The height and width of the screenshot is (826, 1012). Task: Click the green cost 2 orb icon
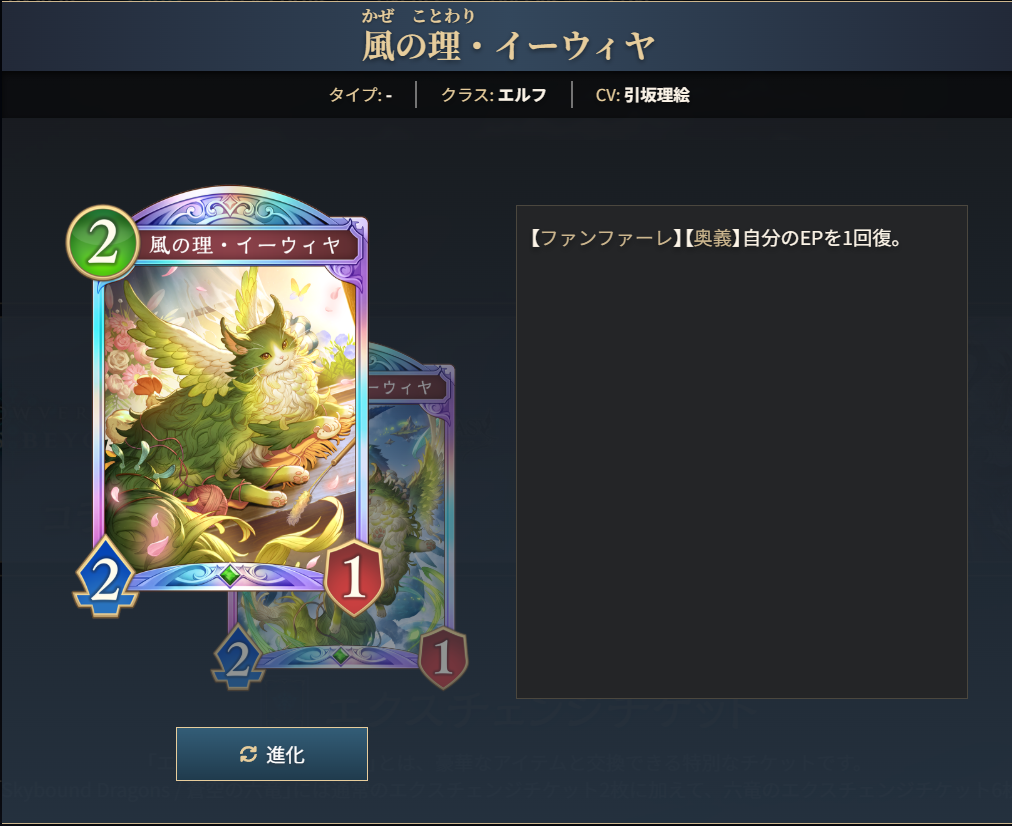[103, 243]
